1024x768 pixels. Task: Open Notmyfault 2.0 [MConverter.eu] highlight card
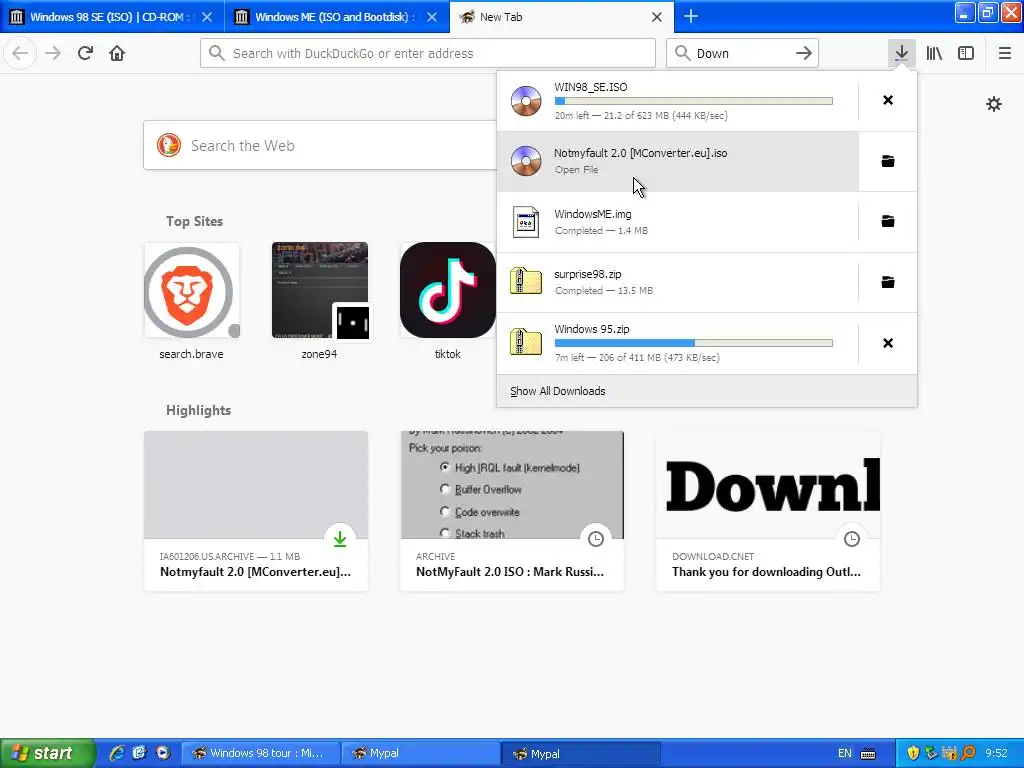[256, 511]
